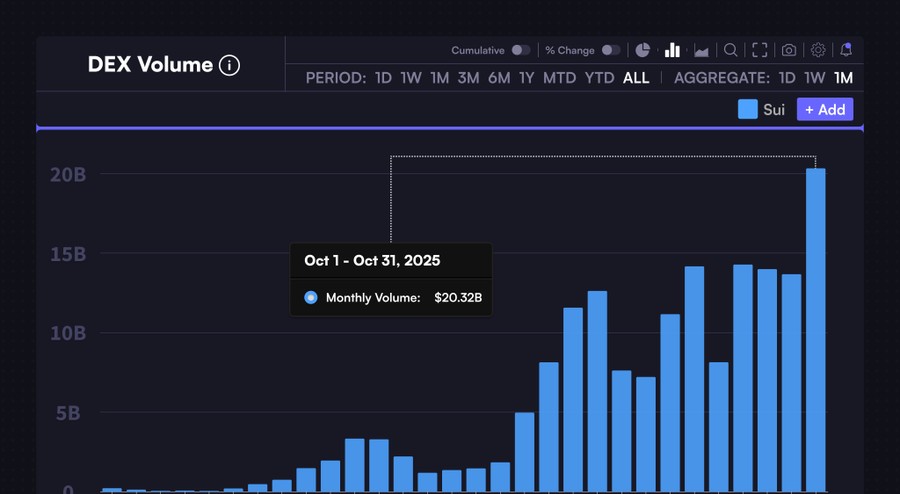Viewport: 900px width, 494px height.
Task: Click the 10B axis label
Action: pos(68,333)
